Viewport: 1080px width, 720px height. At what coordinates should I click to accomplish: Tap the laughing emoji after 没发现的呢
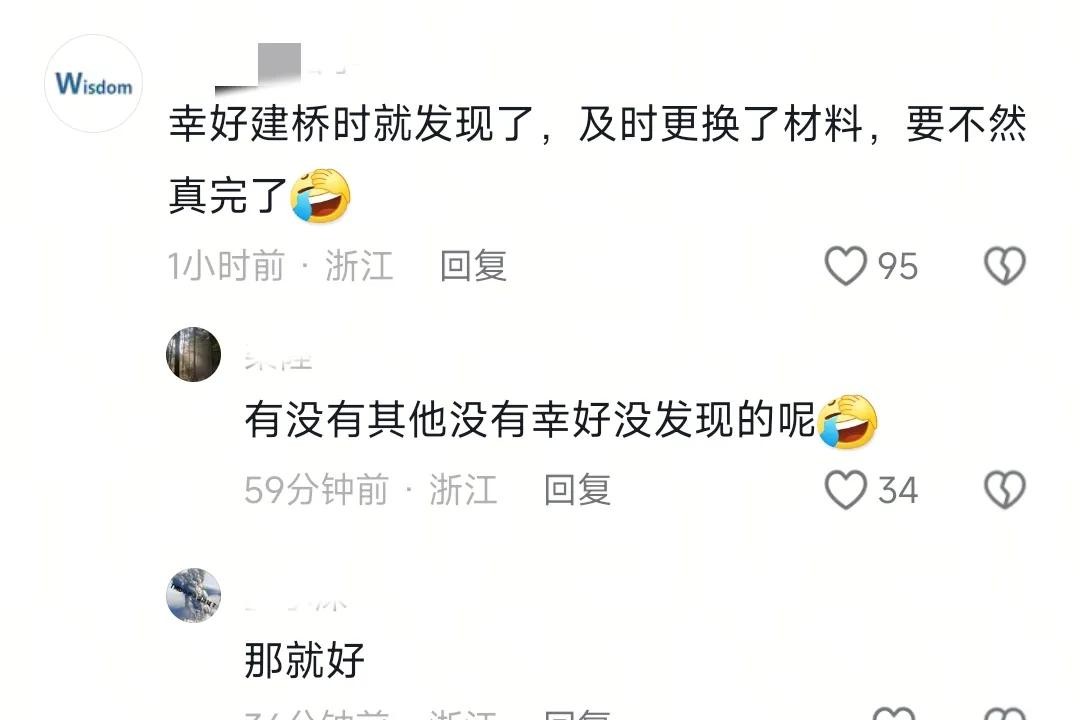[x=848, y=421]
